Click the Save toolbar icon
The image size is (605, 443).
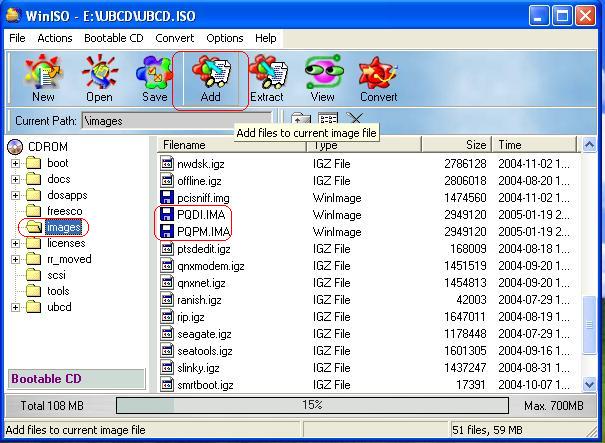(154, 79)
